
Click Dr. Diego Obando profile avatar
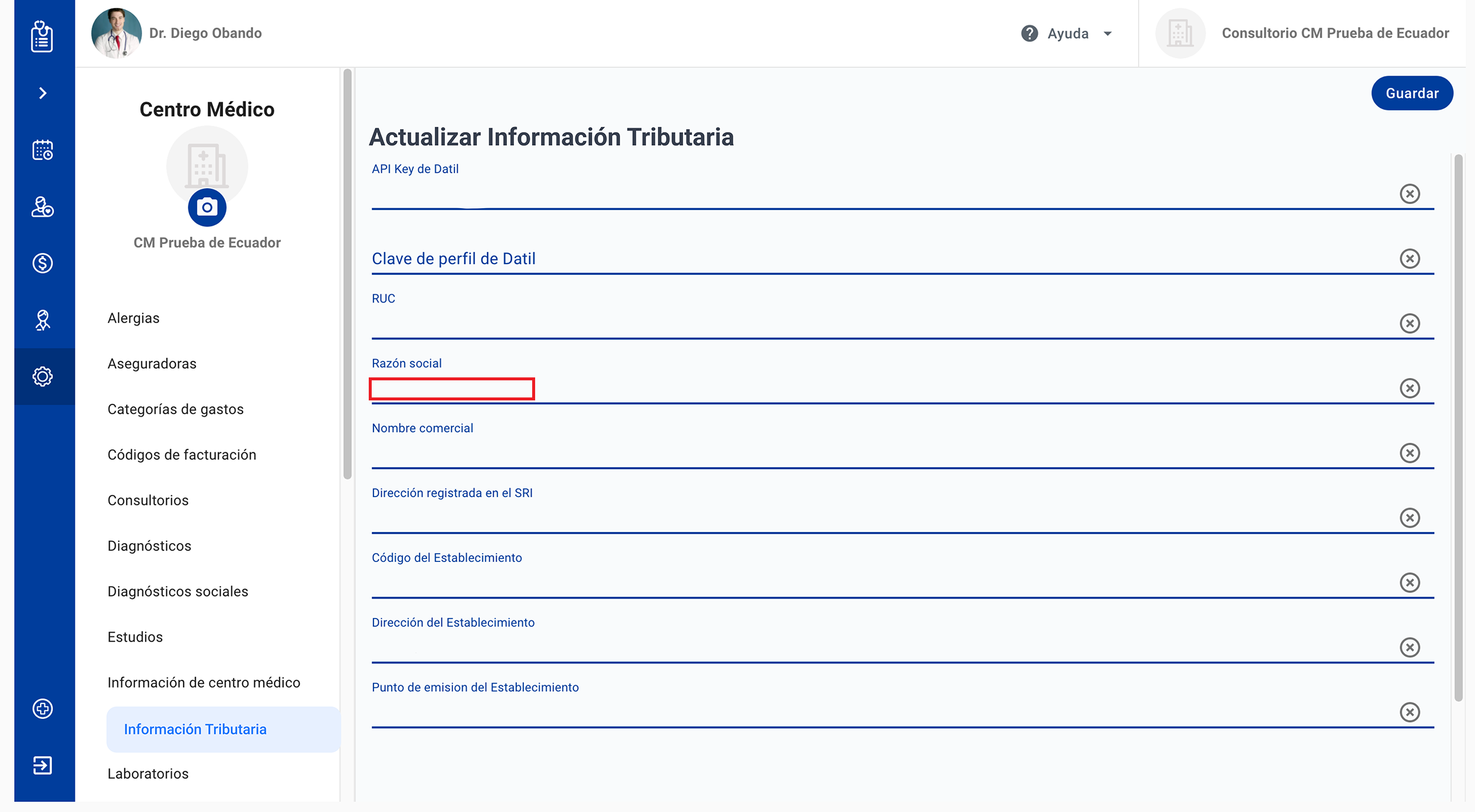[116, 33]
